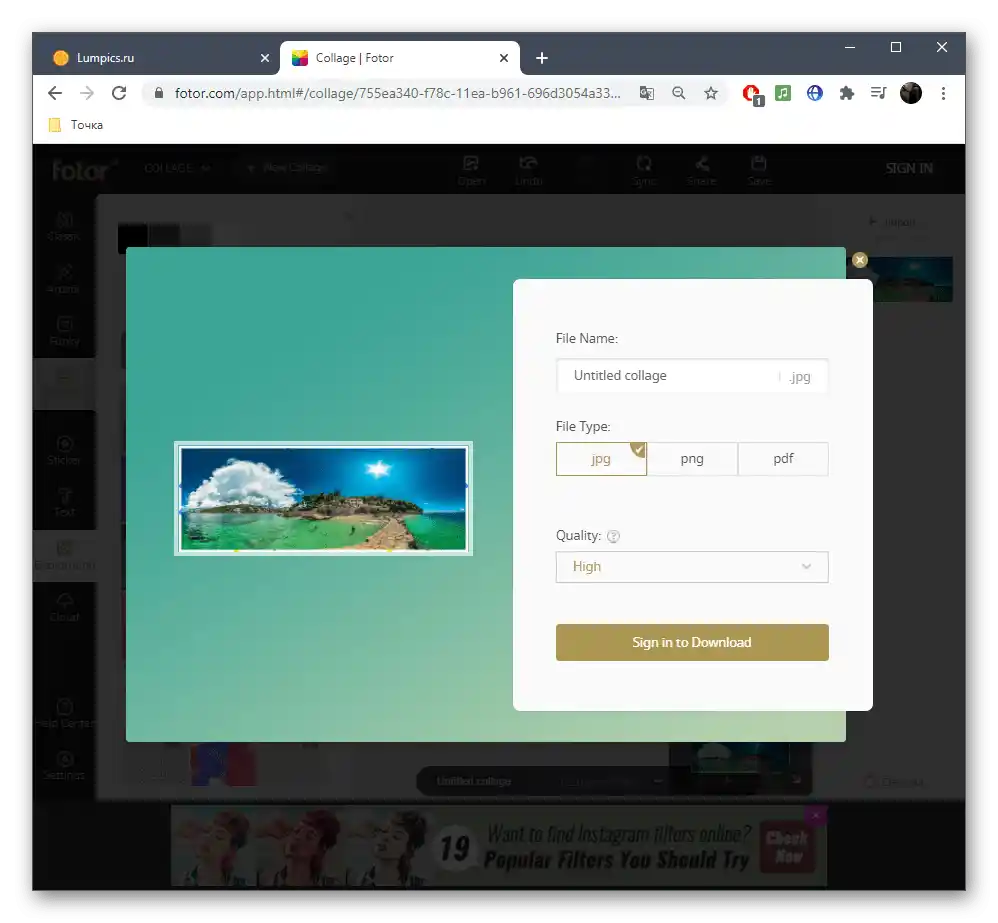Open the Extensions puzzle icon
This screenshot has height=923, width=998.
tap(847, 94)
